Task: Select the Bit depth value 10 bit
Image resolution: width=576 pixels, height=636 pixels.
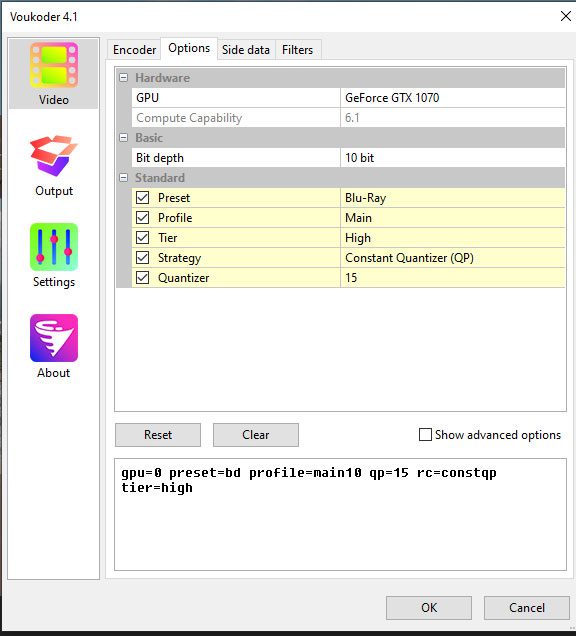Action: click(x=452, y=158)
